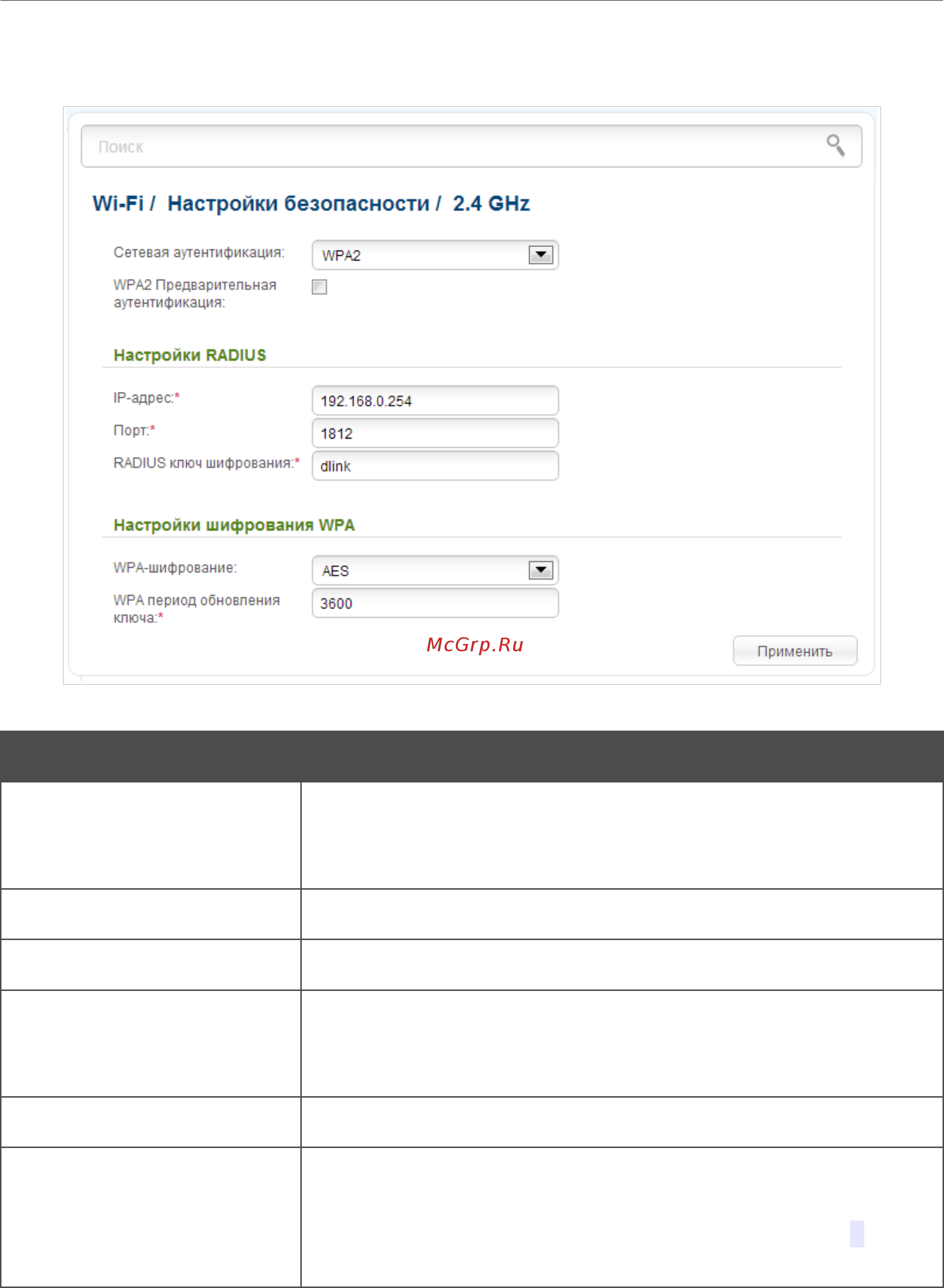The width and height of the screenshot is (944, 1288).
Task: Click Настройки безопасности breadcrumb
Action: (298, 204)
